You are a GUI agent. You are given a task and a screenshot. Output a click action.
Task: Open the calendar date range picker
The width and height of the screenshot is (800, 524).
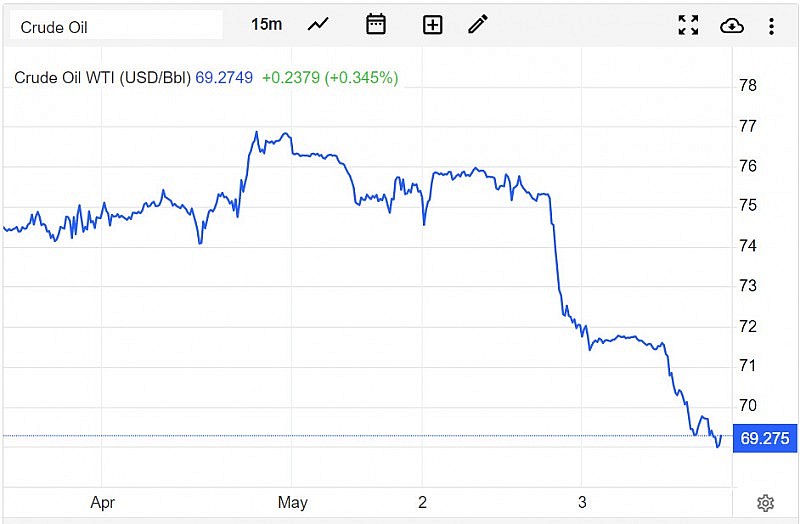(376, 25)
